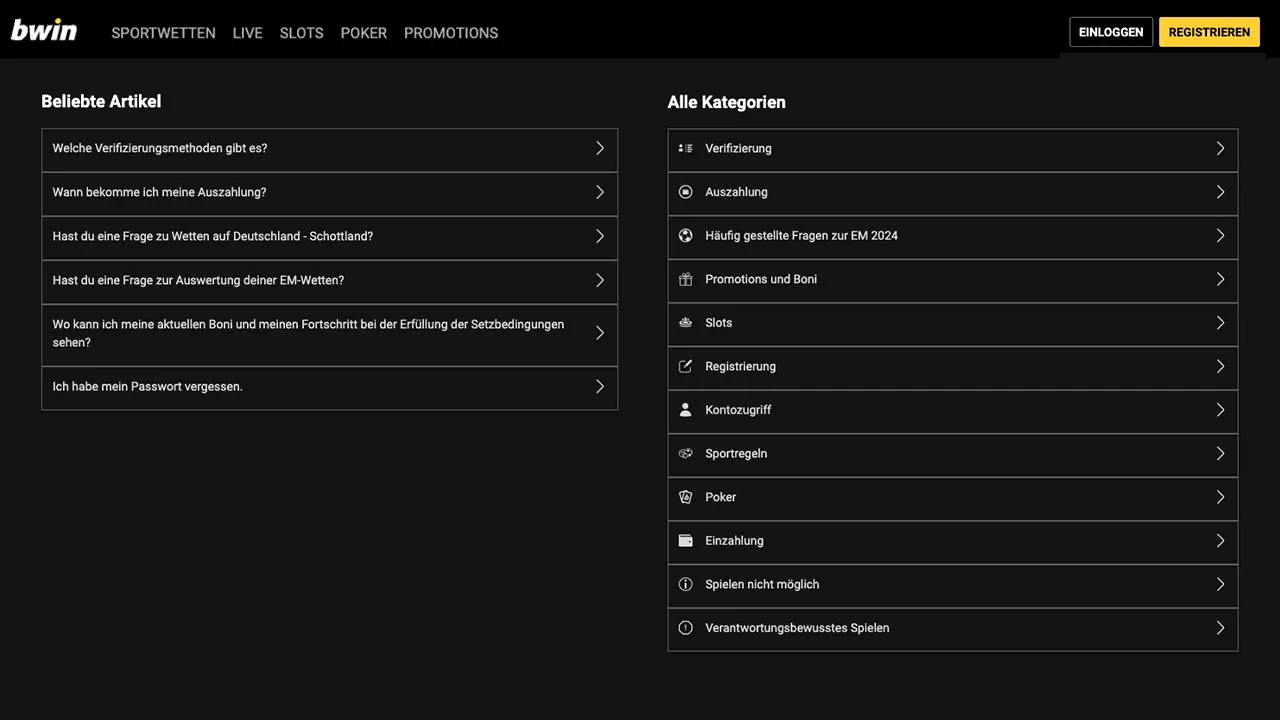Click the Promotions und Boni gift icon
Viewport: 1280px width, 720px height.
point(685,279)
